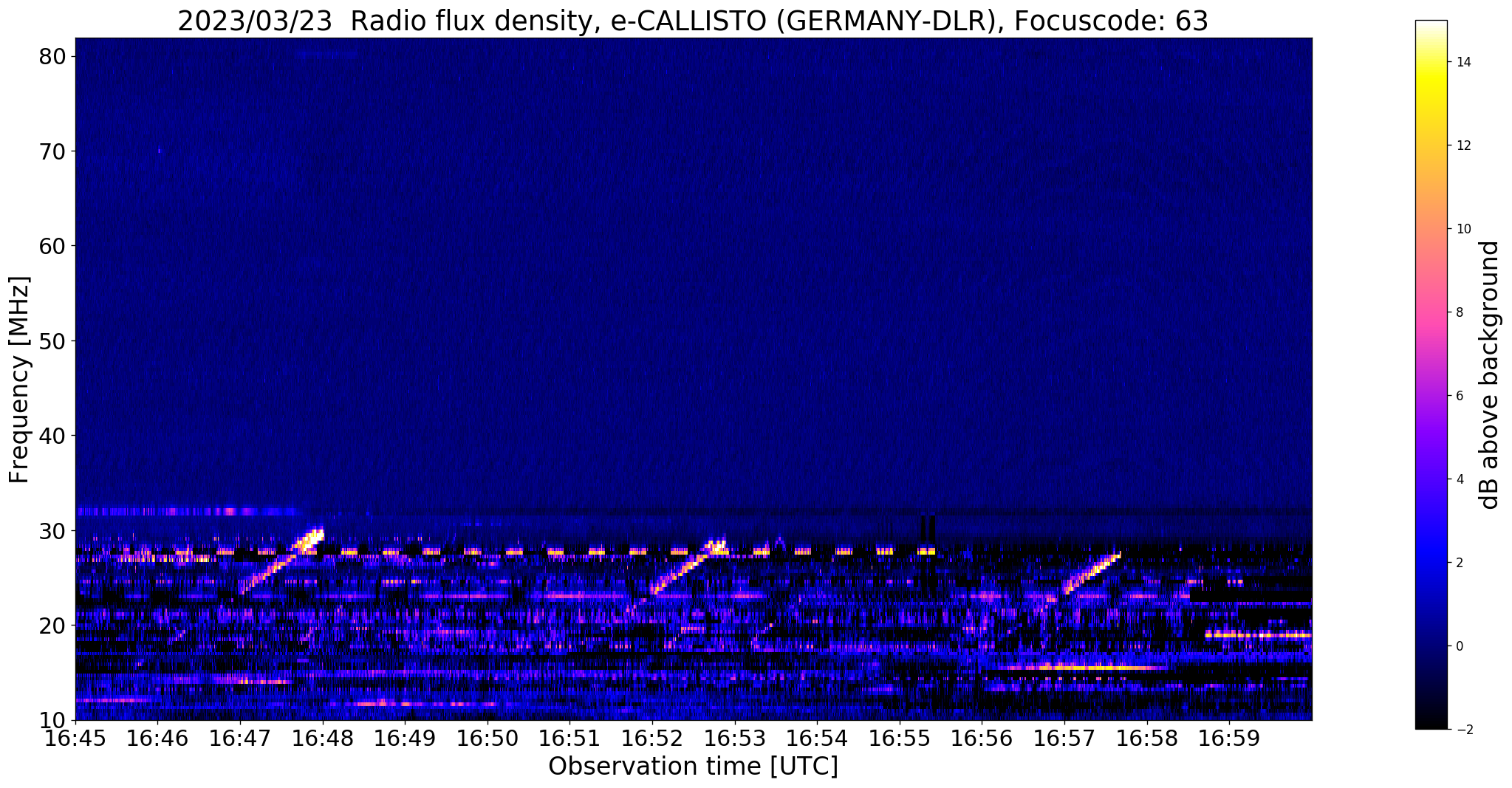Viewport: 1512px width, 788px height.
Task: Pick the 16:53 time tick label
Action: click(x=735, y=739)
